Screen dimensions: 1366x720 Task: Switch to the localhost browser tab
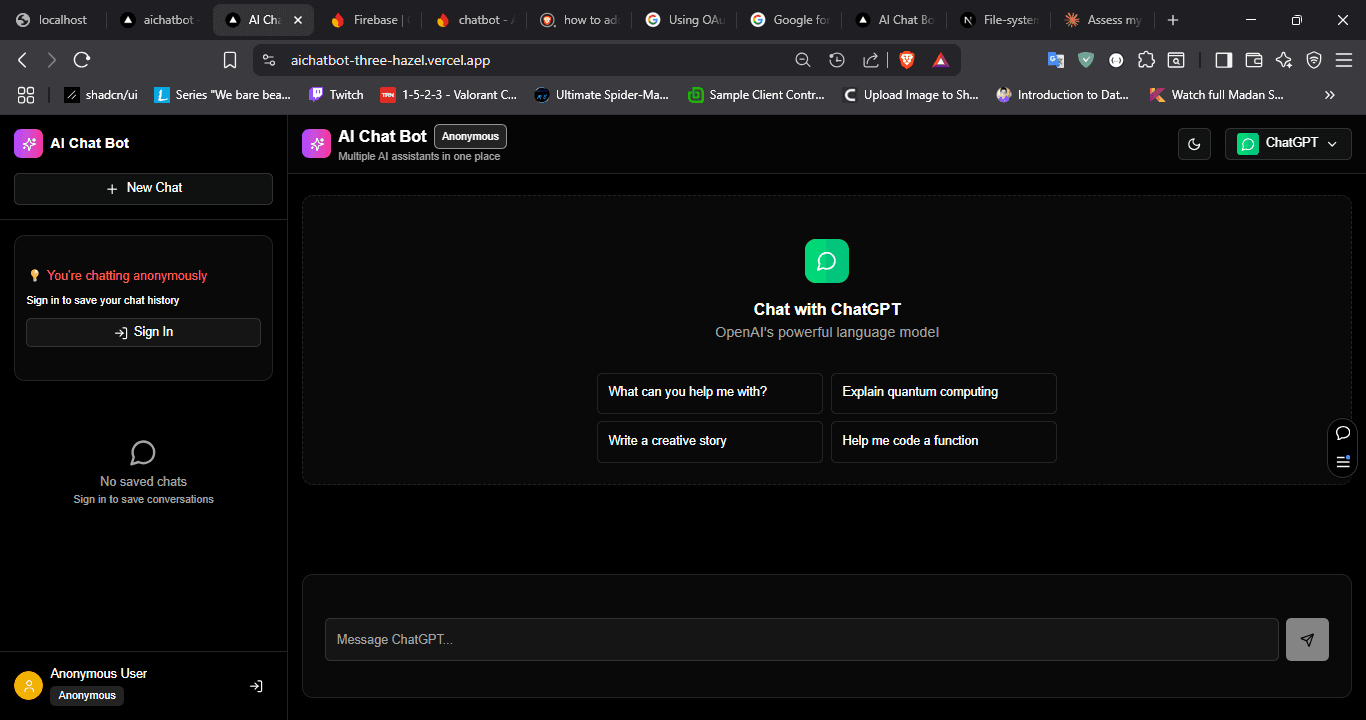coord(52,20)
